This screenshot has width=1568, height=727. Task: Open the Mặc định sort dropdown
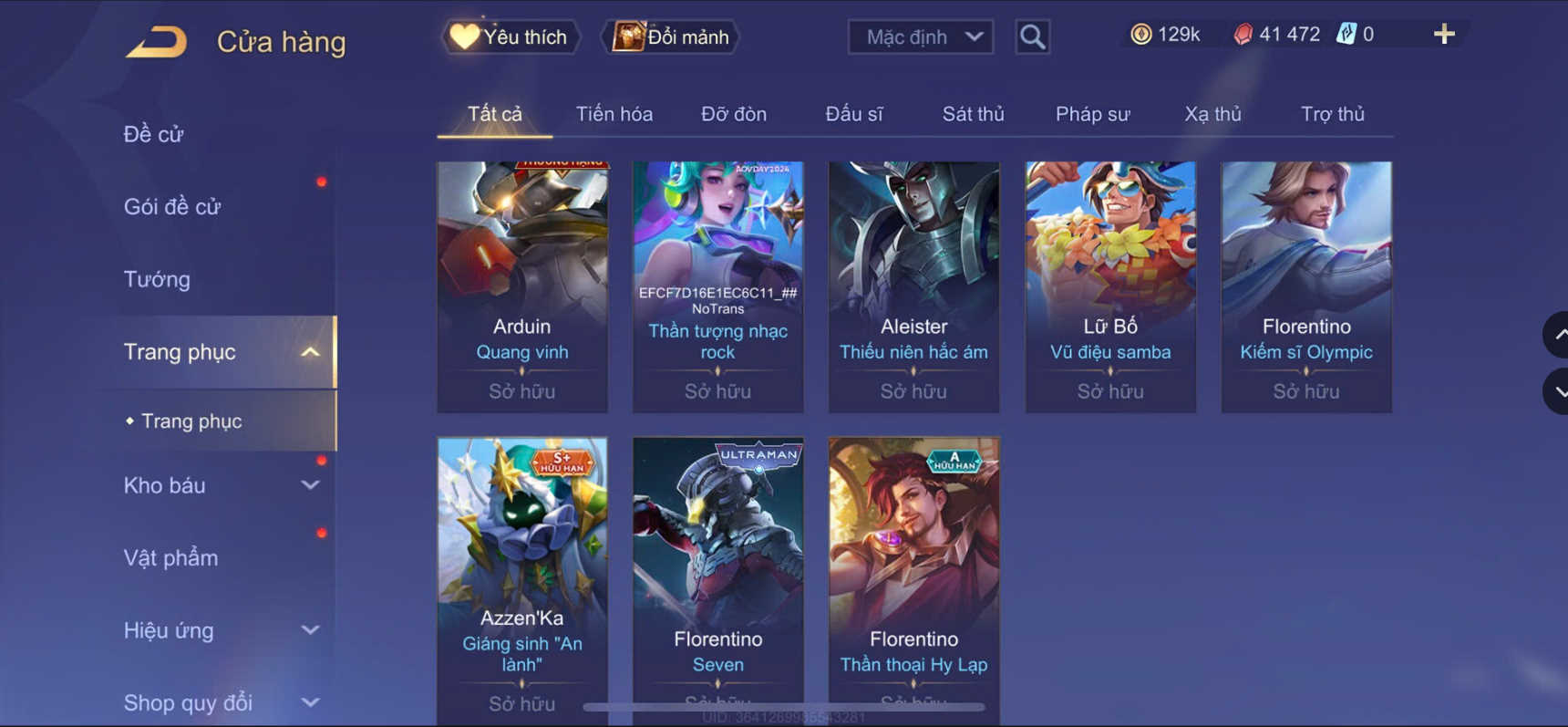[x=921, y=37]
